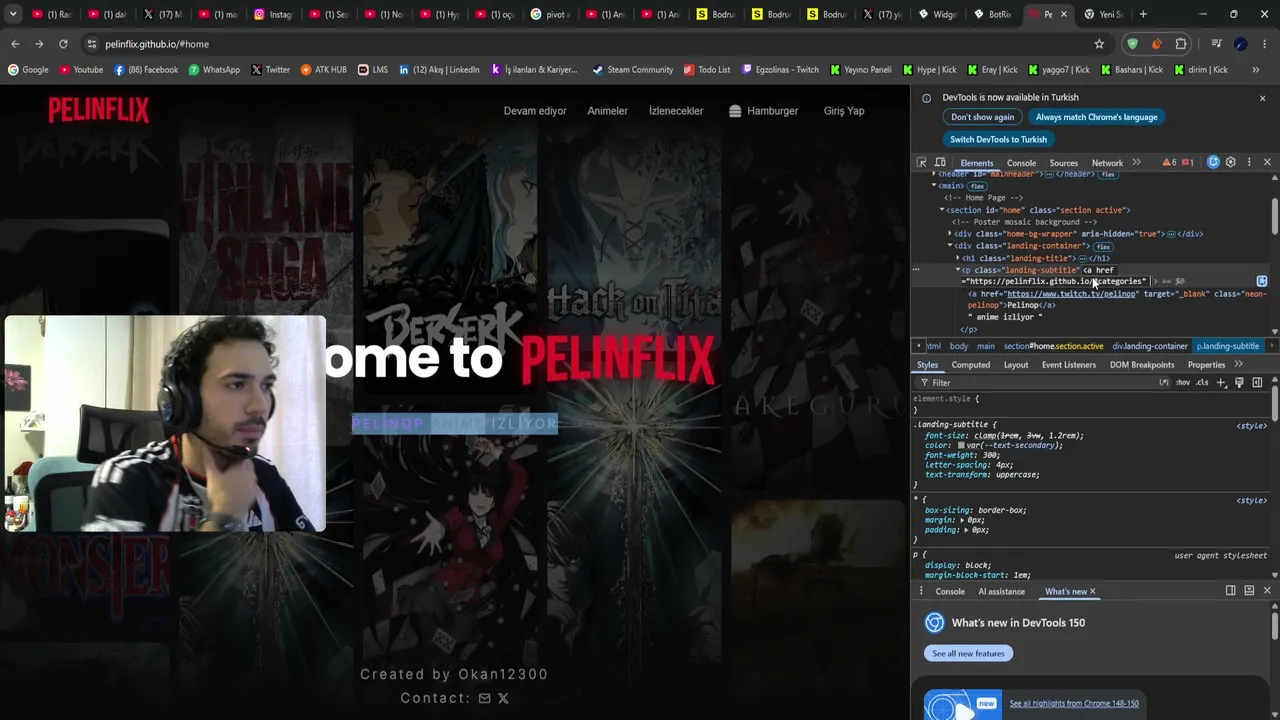
Task: Switch to the Console panel tab
Action: [1021, 163]
